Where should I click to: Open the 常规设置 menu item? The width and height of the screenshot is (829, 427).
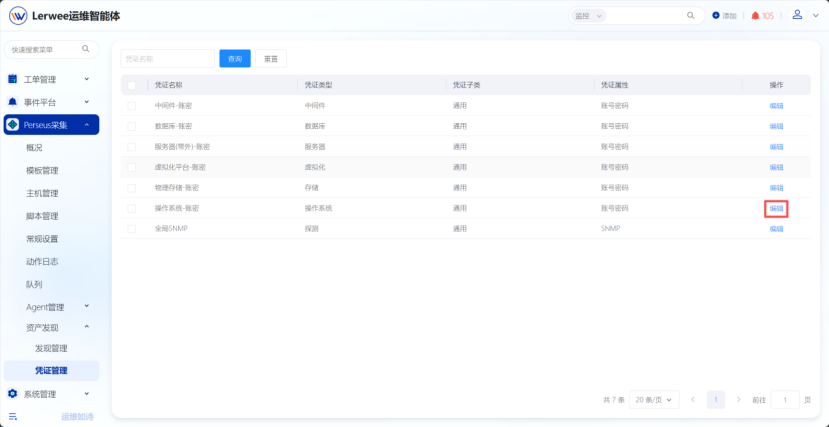tap(42, 238)
